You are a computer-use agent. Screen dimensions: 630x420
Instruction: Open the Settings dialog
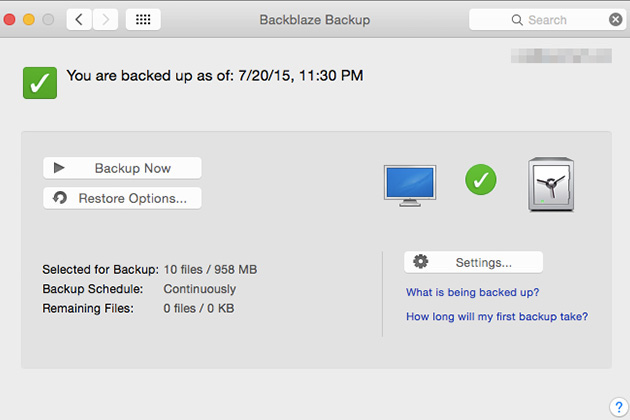click(473, 262)
